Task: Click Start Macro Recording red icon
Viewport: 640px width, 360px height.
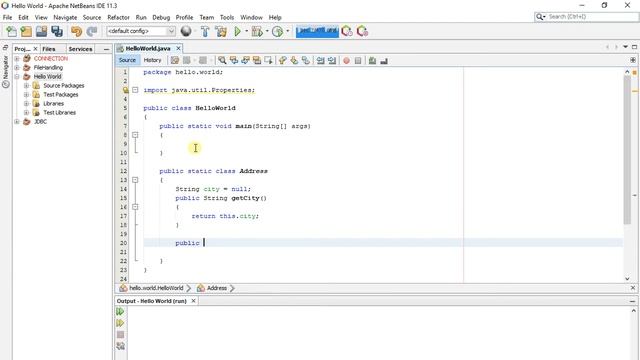Action: click(346, 60)
